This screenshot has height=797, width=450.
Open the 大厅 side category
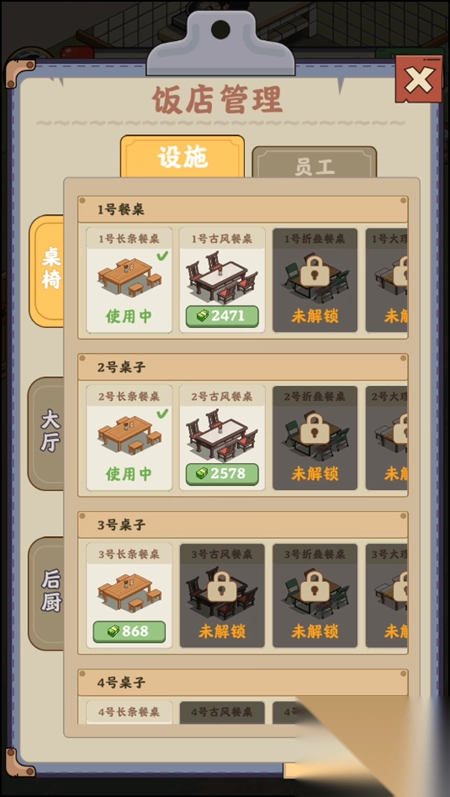[x=47, y=433]
